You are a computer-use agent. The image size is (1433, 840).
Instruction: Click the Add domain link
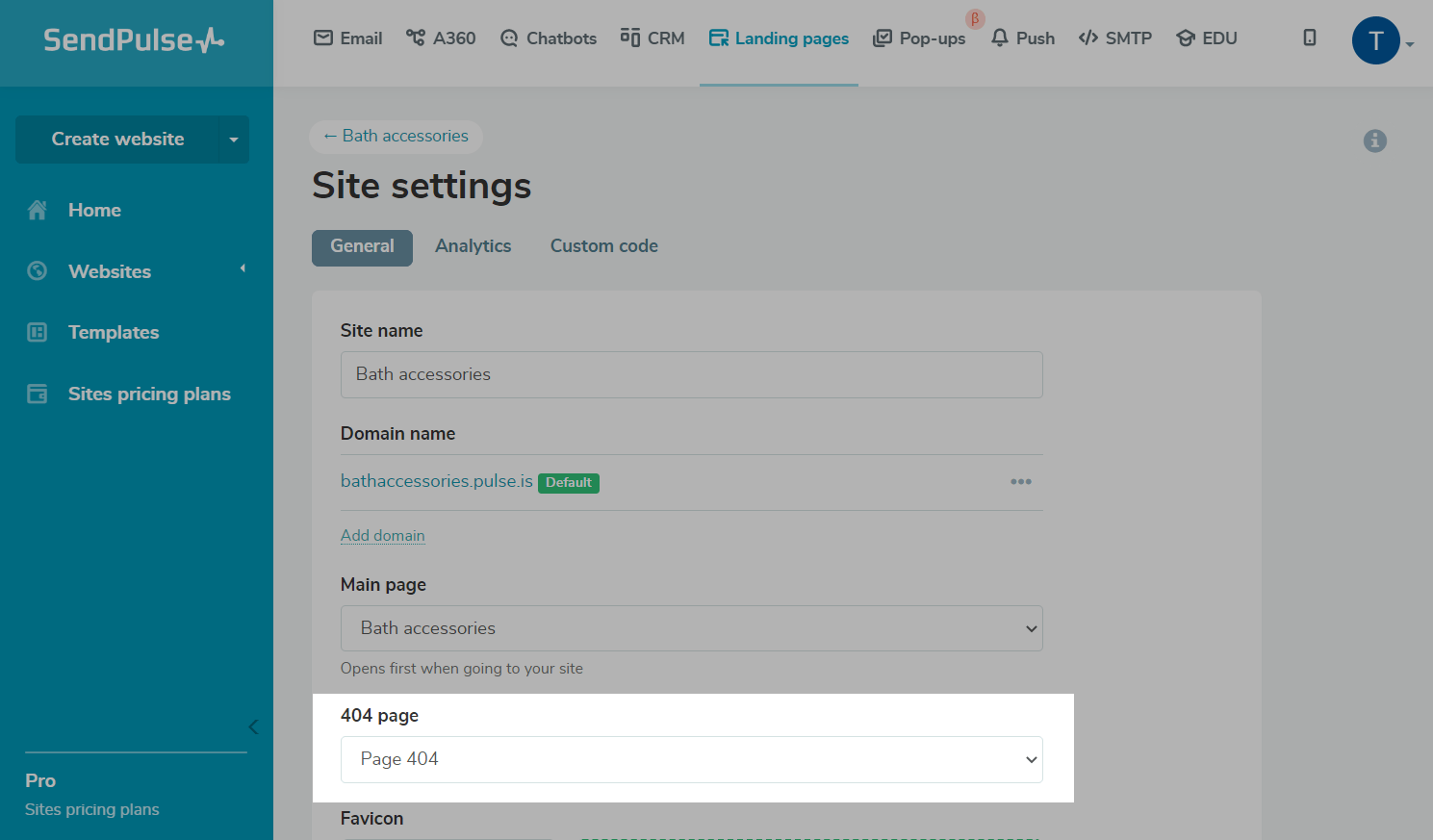tap(382, 536)
